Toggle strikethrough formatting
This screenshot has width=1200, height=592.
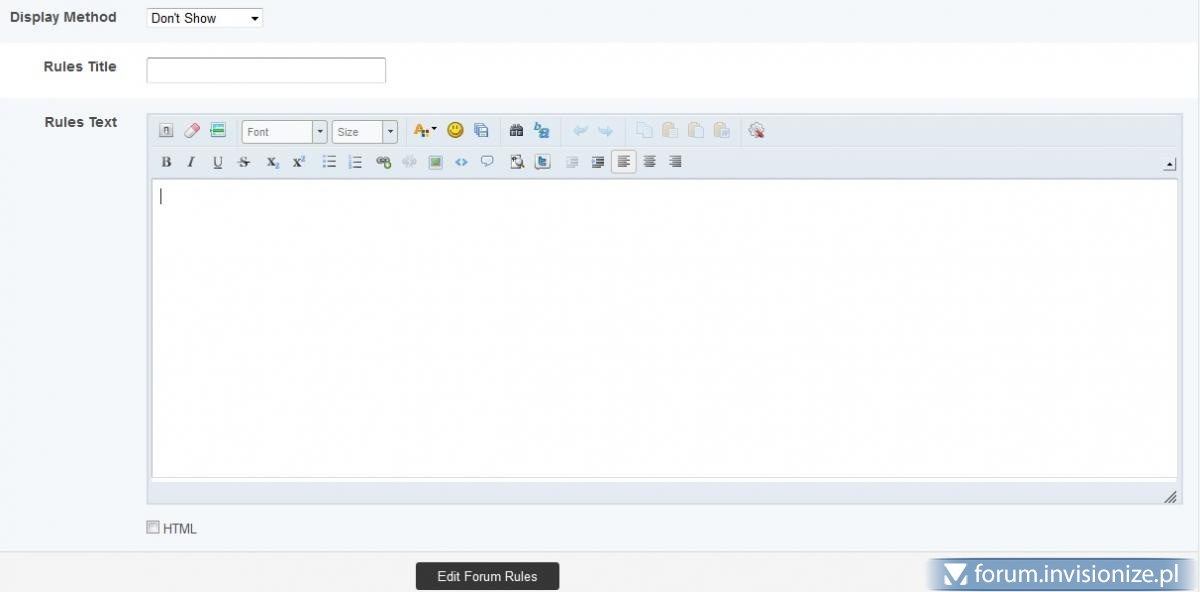(x=243, y=162)
